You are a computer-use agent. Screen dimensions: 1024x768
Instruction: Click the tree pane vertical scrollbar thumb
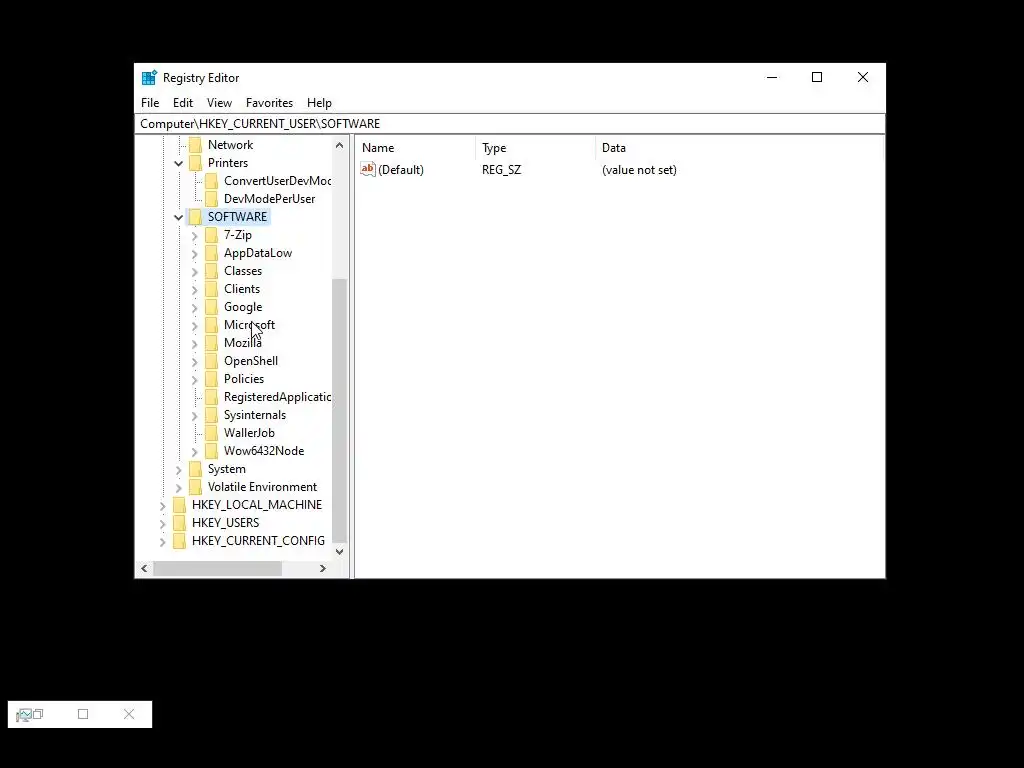coord(339,410)
